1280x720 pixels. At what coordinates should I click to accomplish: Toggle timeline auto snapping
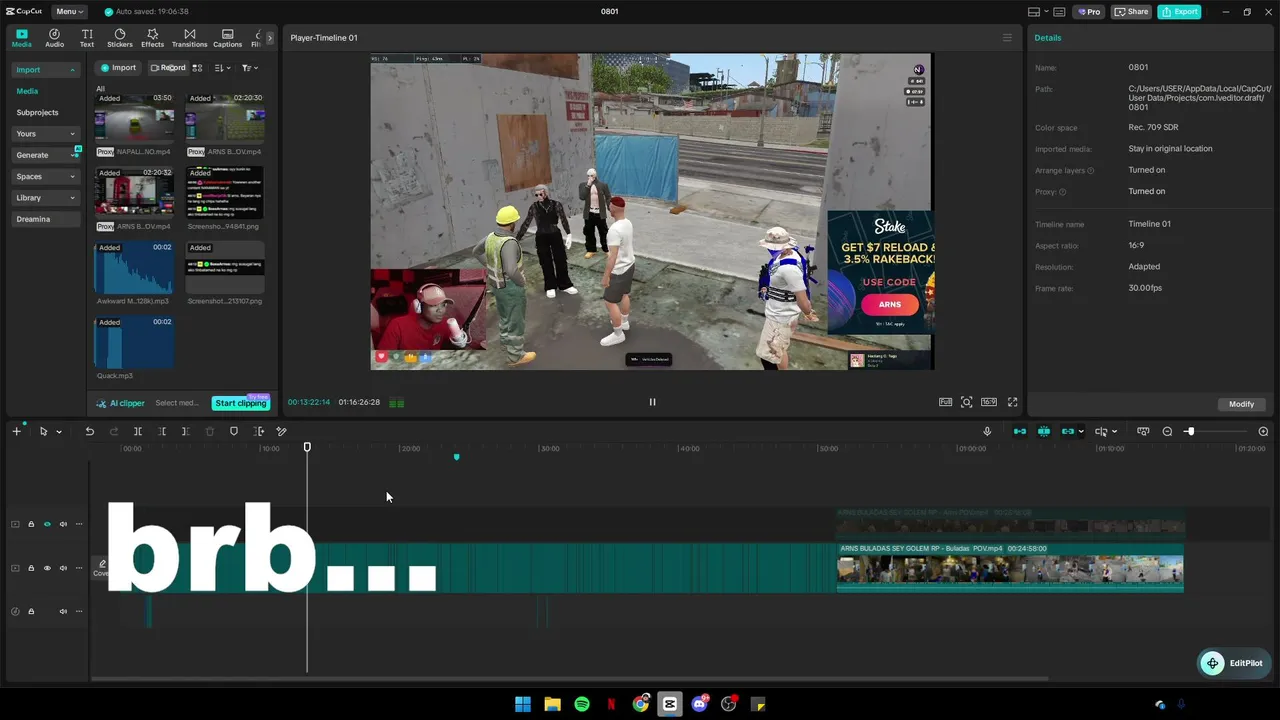pyautogui.click(x=1044, y=431)
